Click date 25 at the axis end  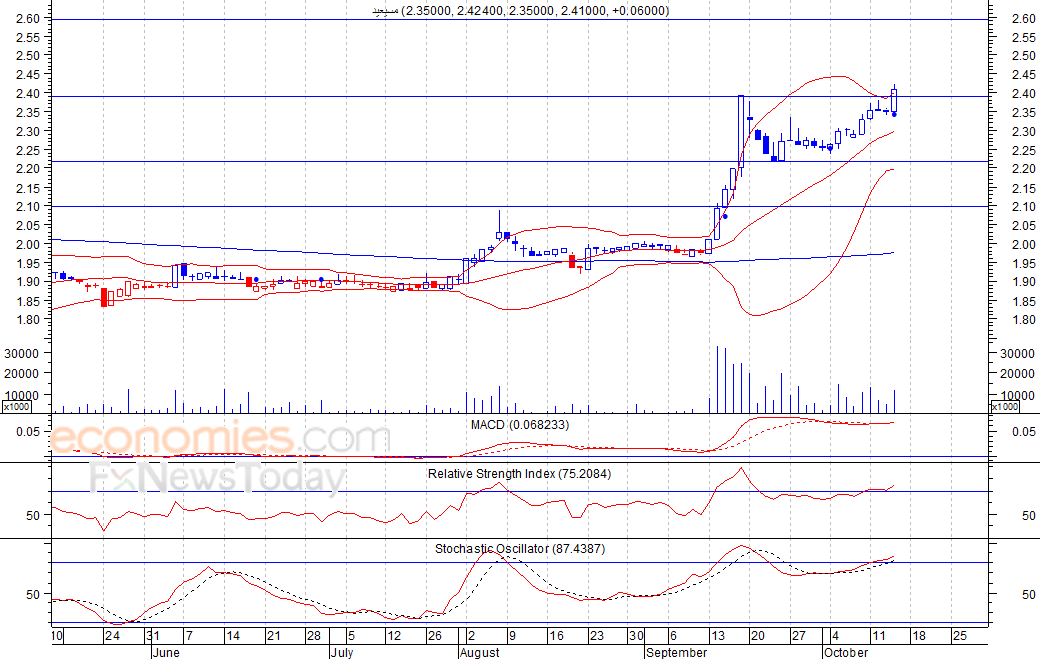[960, 636]
